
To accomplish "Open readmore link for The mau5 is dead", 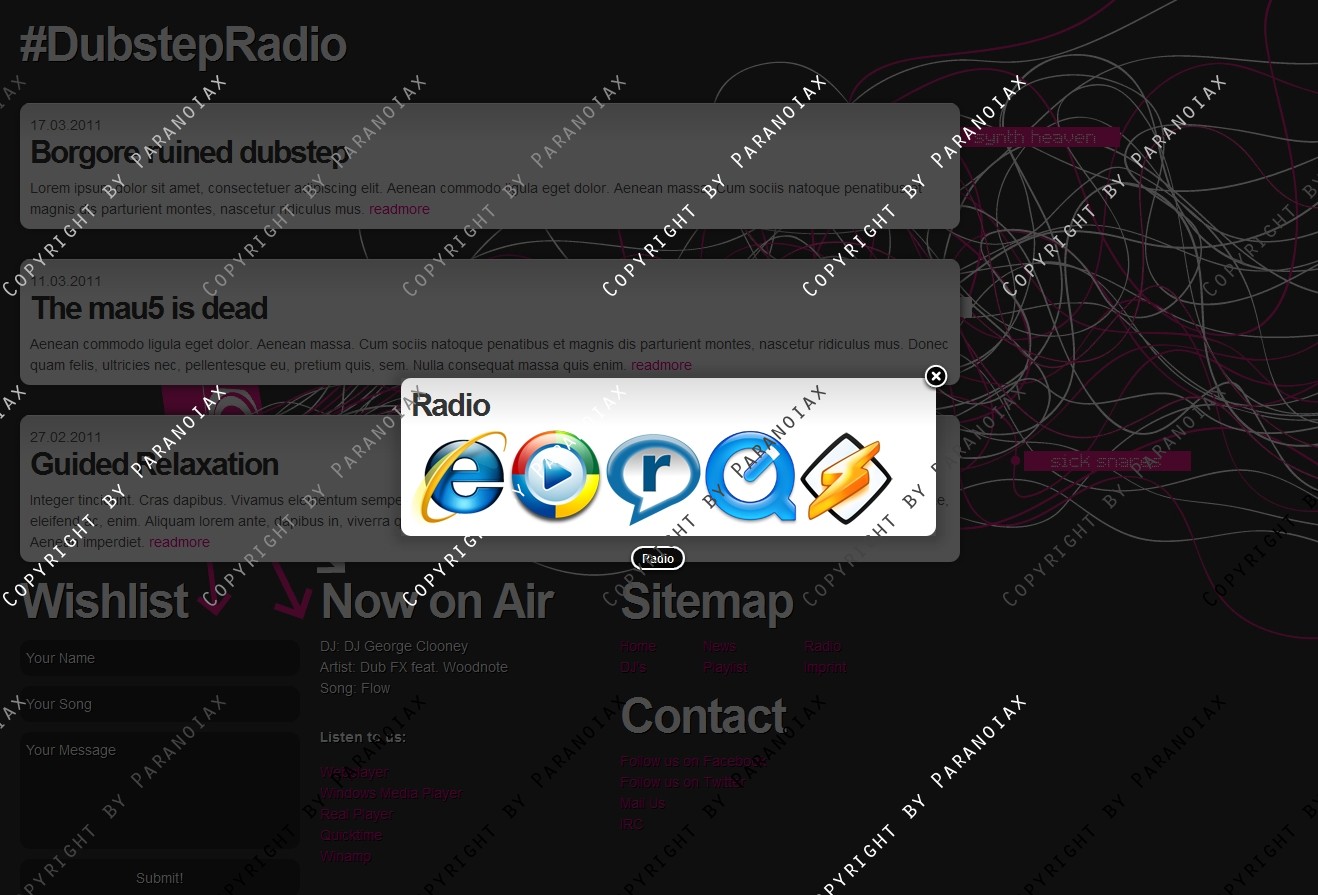I will (661, 365).
